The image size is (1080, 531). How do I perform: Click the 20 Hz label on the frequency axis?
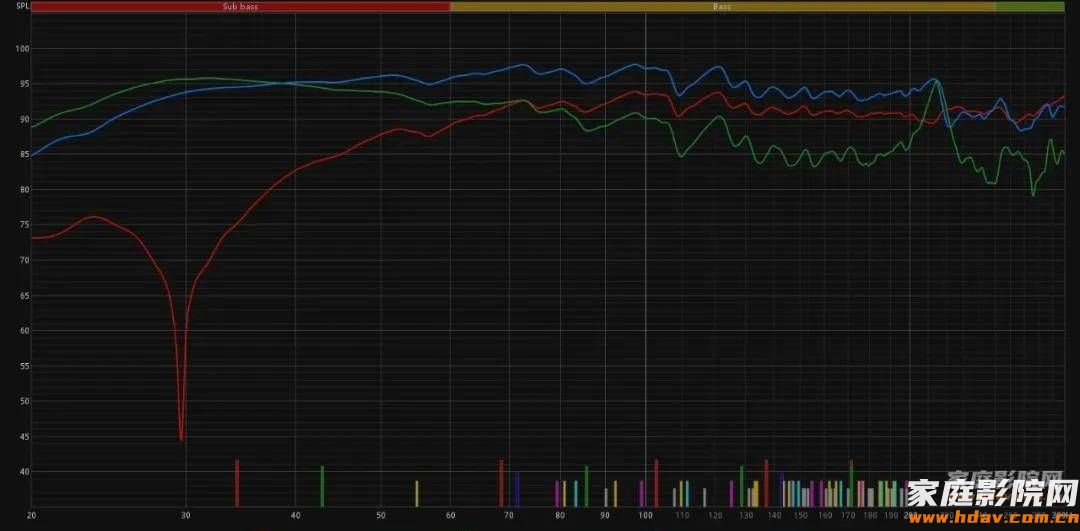[x=32, y=516]
